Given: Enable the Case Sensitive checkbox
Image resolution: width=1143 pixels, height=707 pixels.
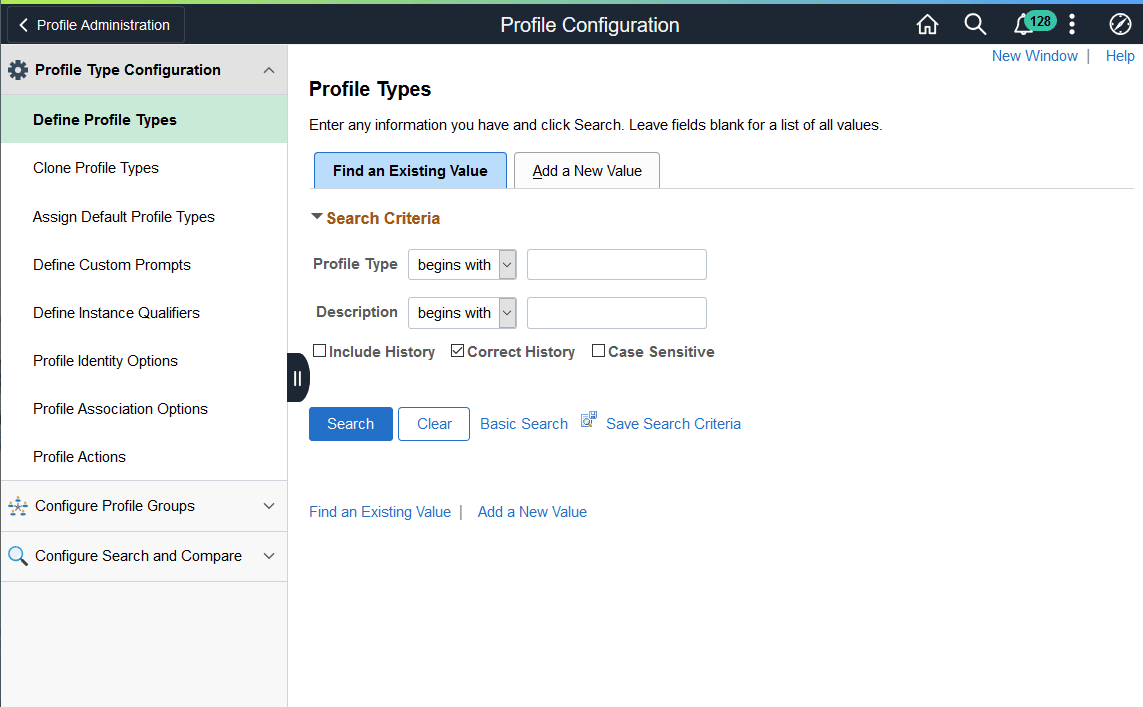Looking at the screenshot, I should (x=598, y=351).
